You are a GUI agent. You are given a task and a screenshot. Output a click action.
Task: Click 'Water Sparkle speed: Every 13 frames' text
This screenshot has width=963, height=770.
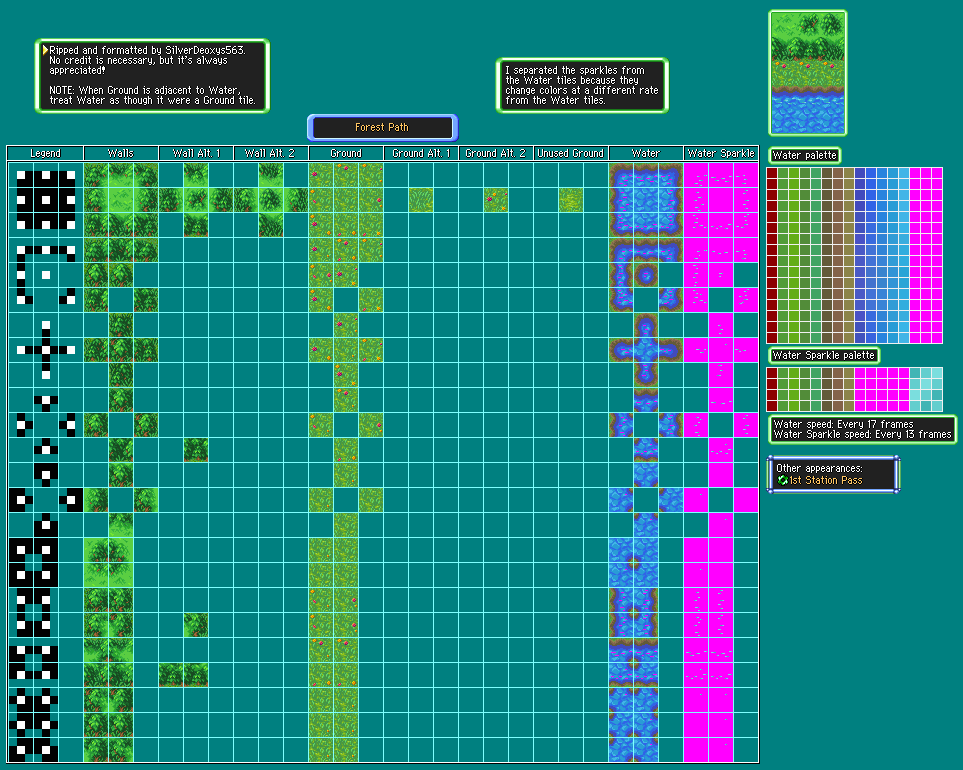pyautogui.click(x=862, y=434)
